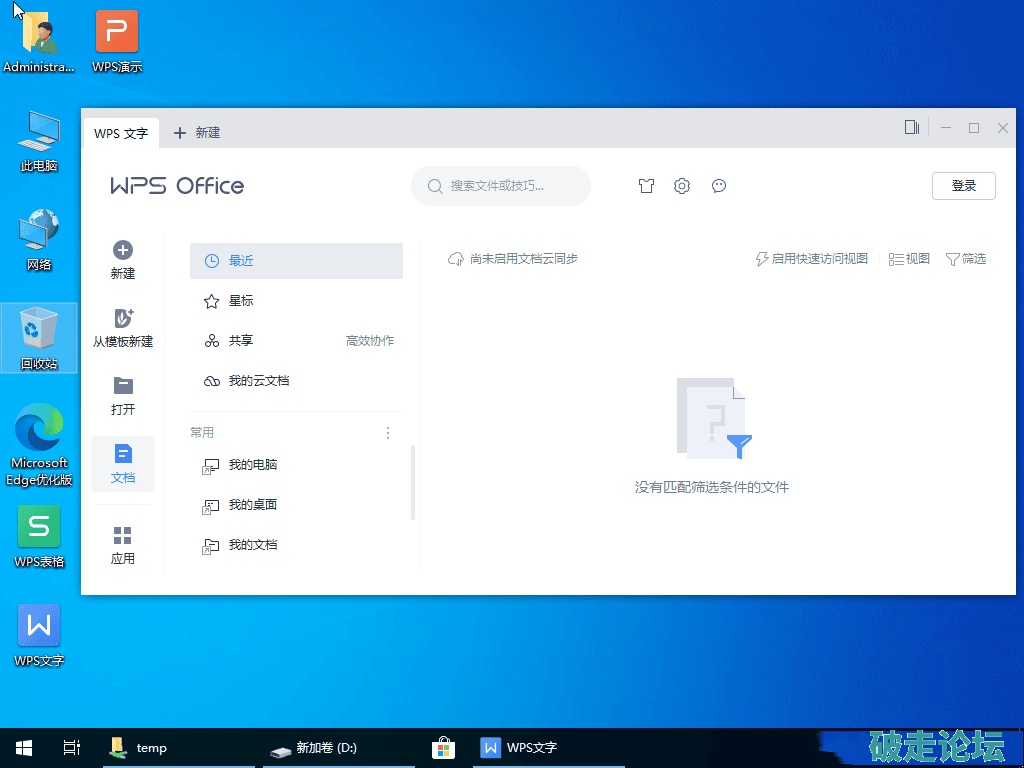Select 最近 in the documents list
1024x768 pixels.
coord(296,261)
